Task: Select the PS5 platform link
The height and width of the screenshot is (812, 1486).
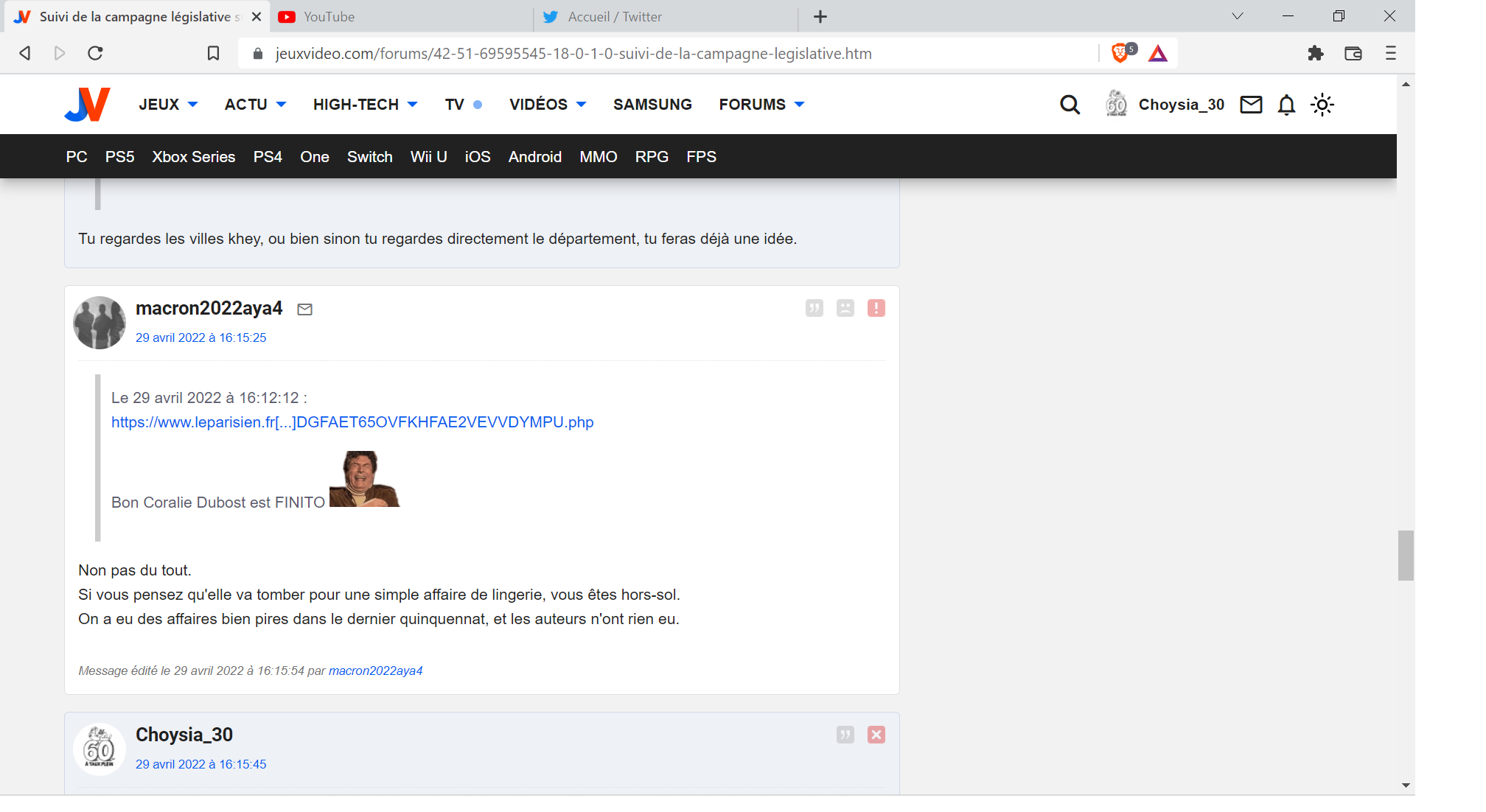Action: [119, 157]
